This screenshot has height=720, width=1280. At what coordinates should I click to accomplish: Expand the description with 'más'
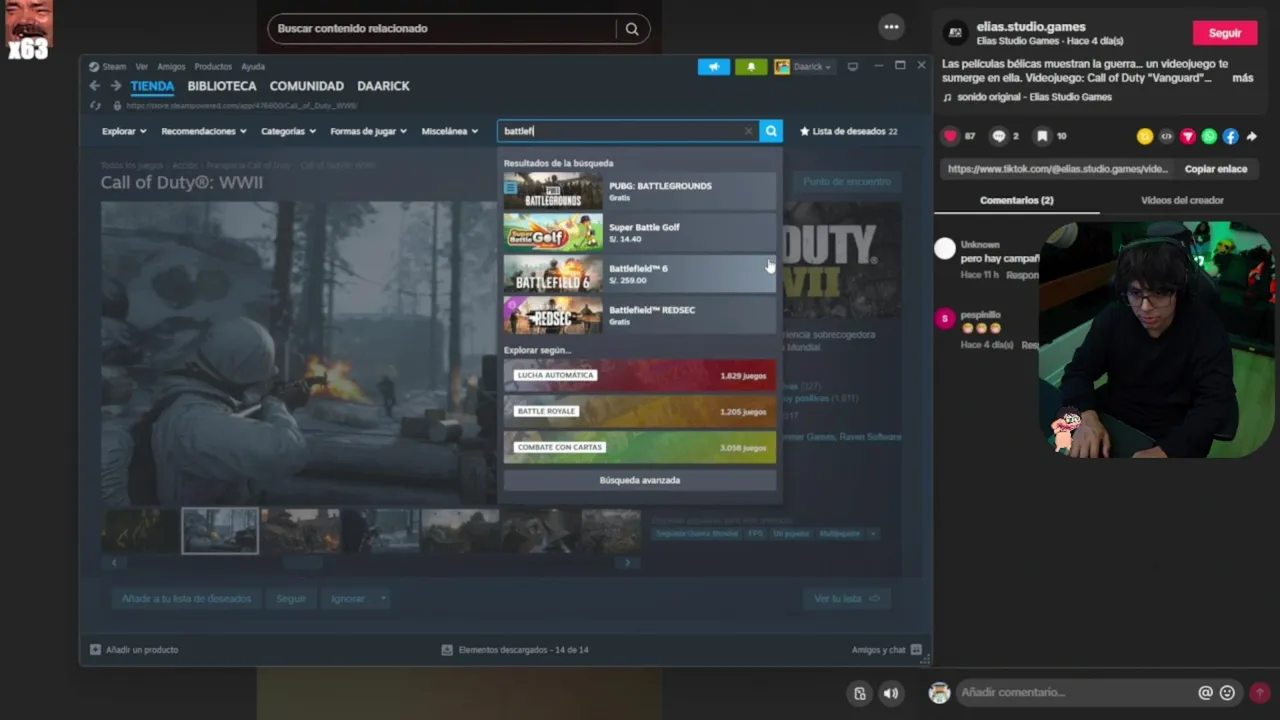point(1242,77)
